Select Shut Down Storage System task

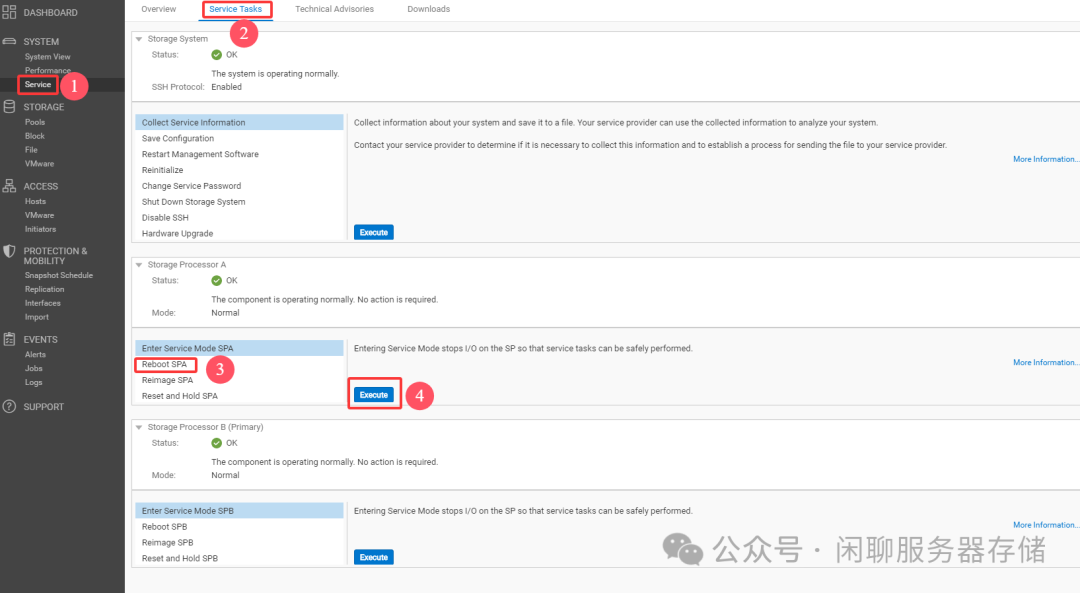239,202
